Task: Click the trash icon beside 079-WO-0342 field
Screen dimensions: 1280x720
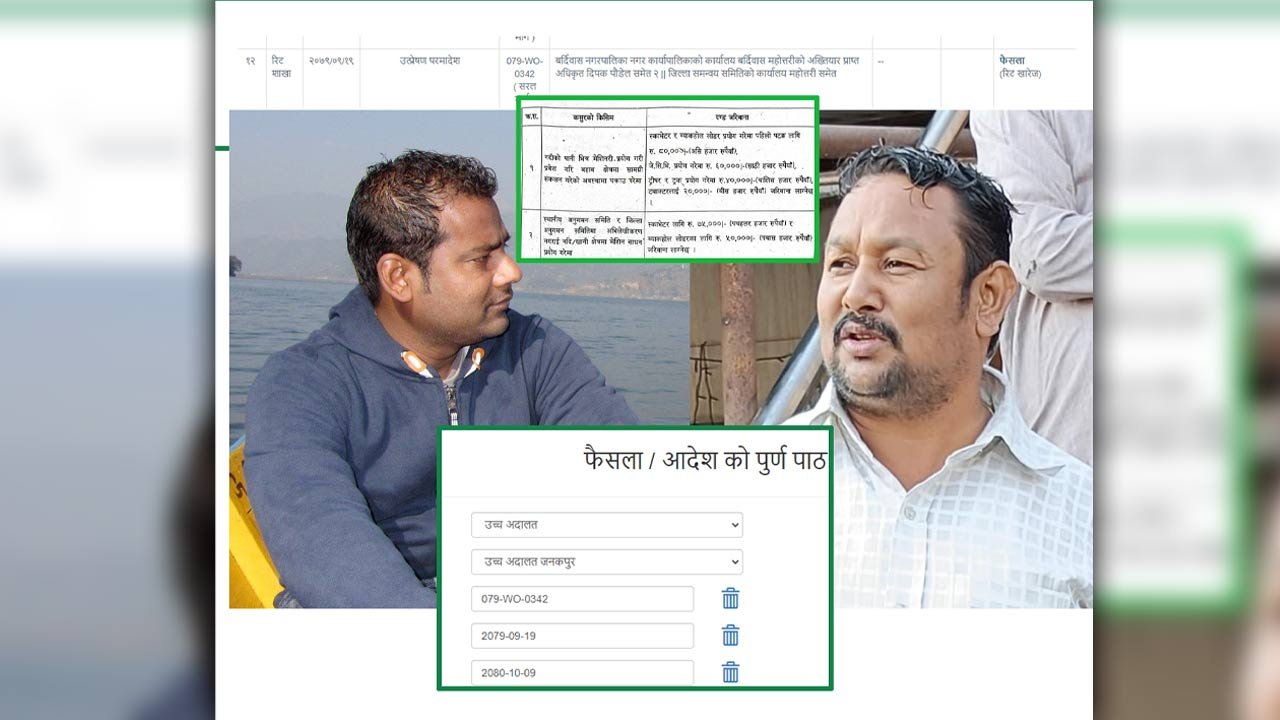Action: [x=730, y=599]
